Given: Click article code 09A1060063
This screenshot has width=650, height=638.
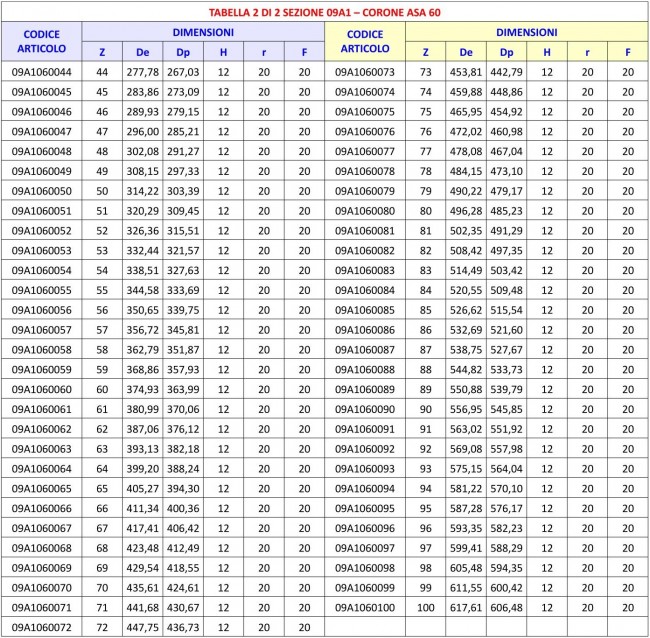Looking at the screenshot, I should pos(41,449).
